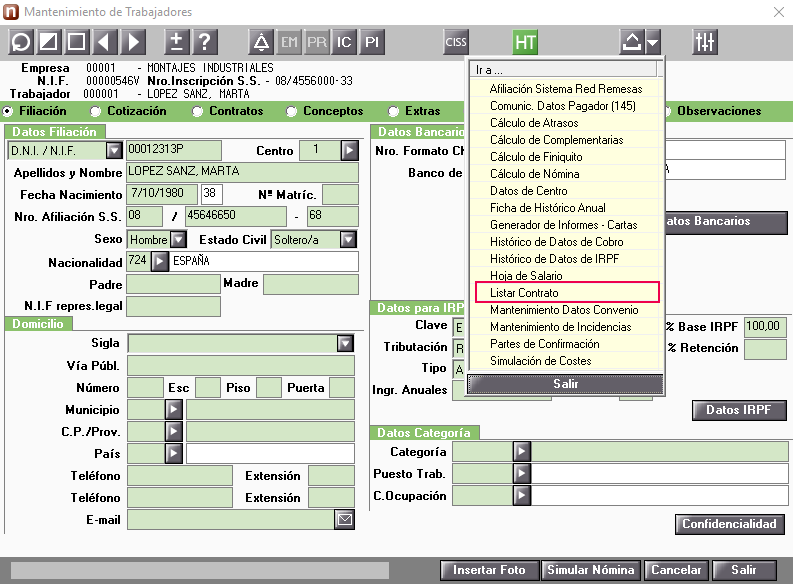Viewport: 793px width, 584px height.
Task: Open Nacionalidad lookup arrow button
Action: point(159,261)
